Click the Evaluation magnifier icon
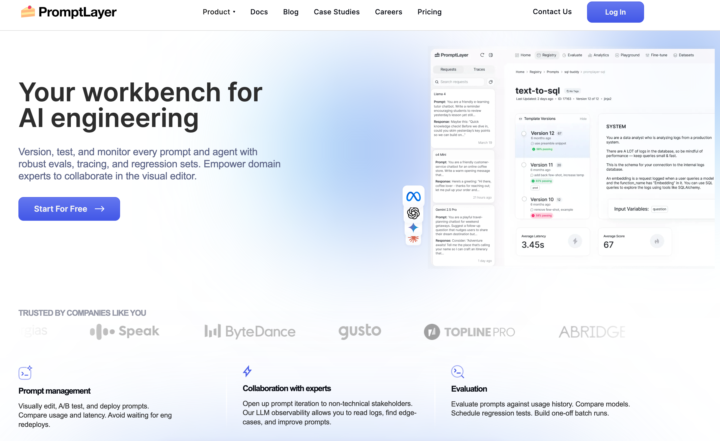This screenshot has height=441, width=720. tap(457, 372)
